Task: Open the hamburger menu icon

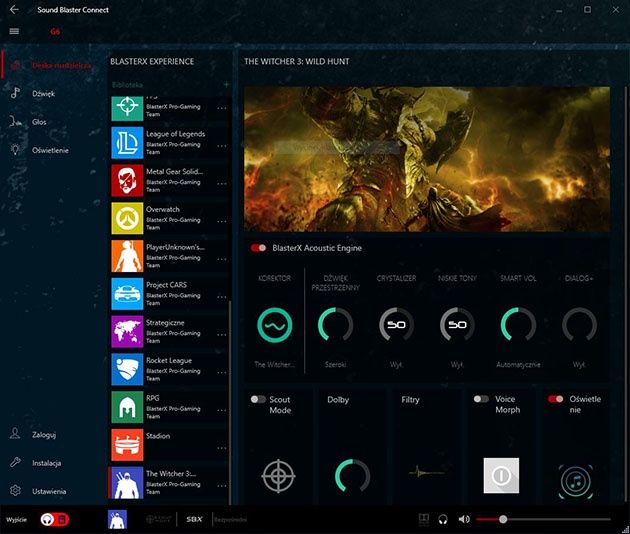Action: pyautogui.click(x=14, y=31)
